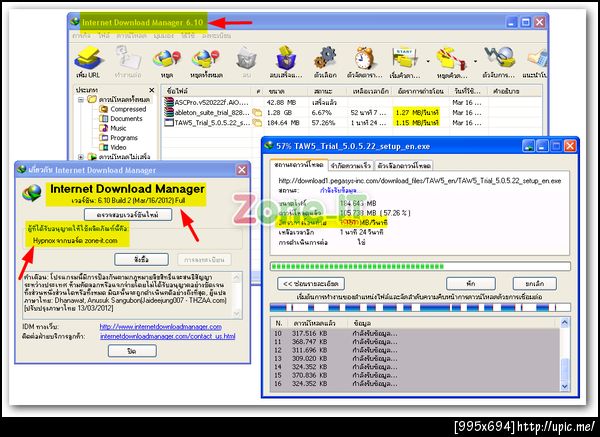Click the Stop Queue toolbar icon
The width and height of the screenshot is (600, 437).
452,63
